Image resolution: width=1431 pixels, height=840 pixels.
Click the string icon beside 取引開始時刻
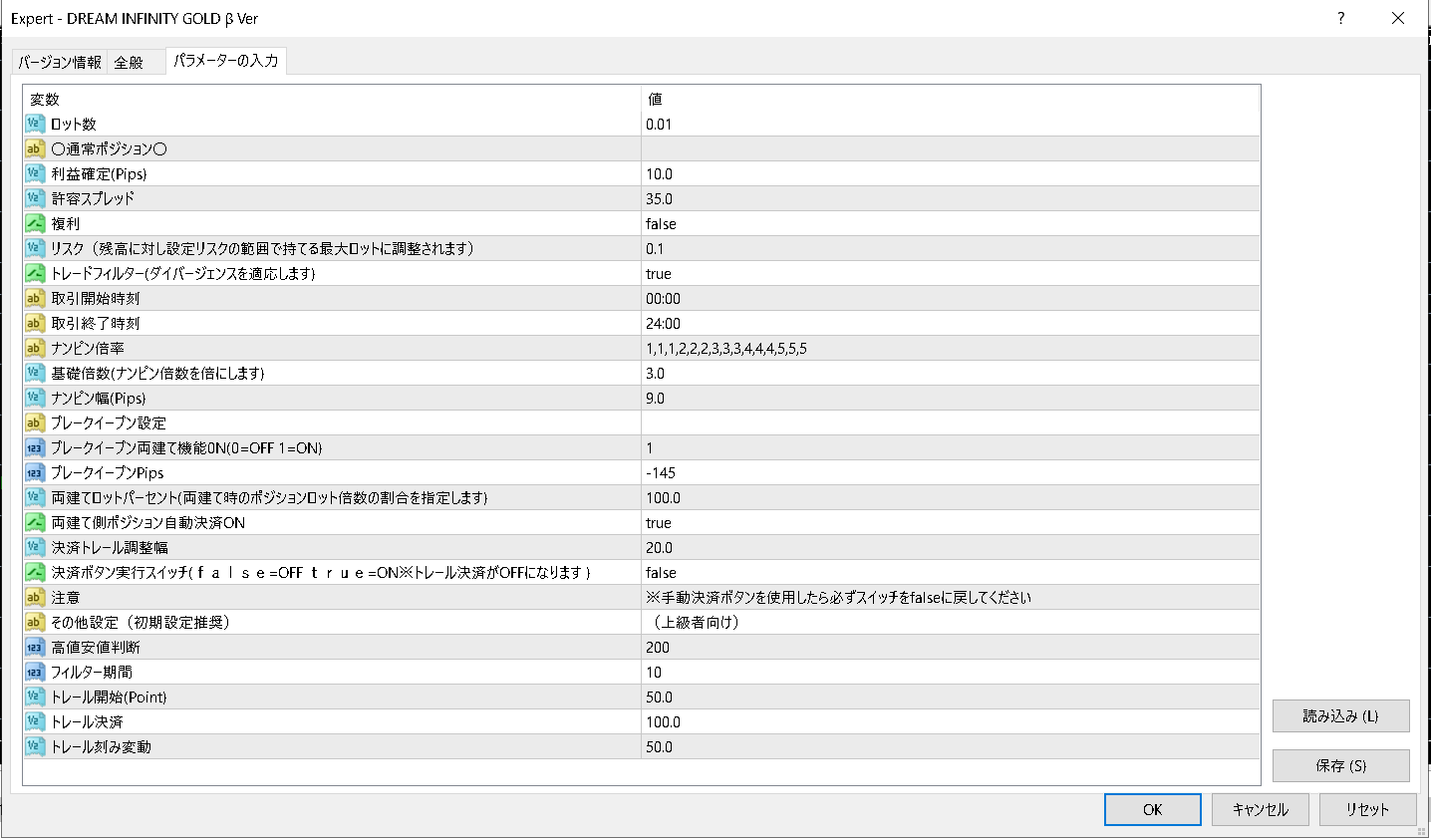(35, 298)
